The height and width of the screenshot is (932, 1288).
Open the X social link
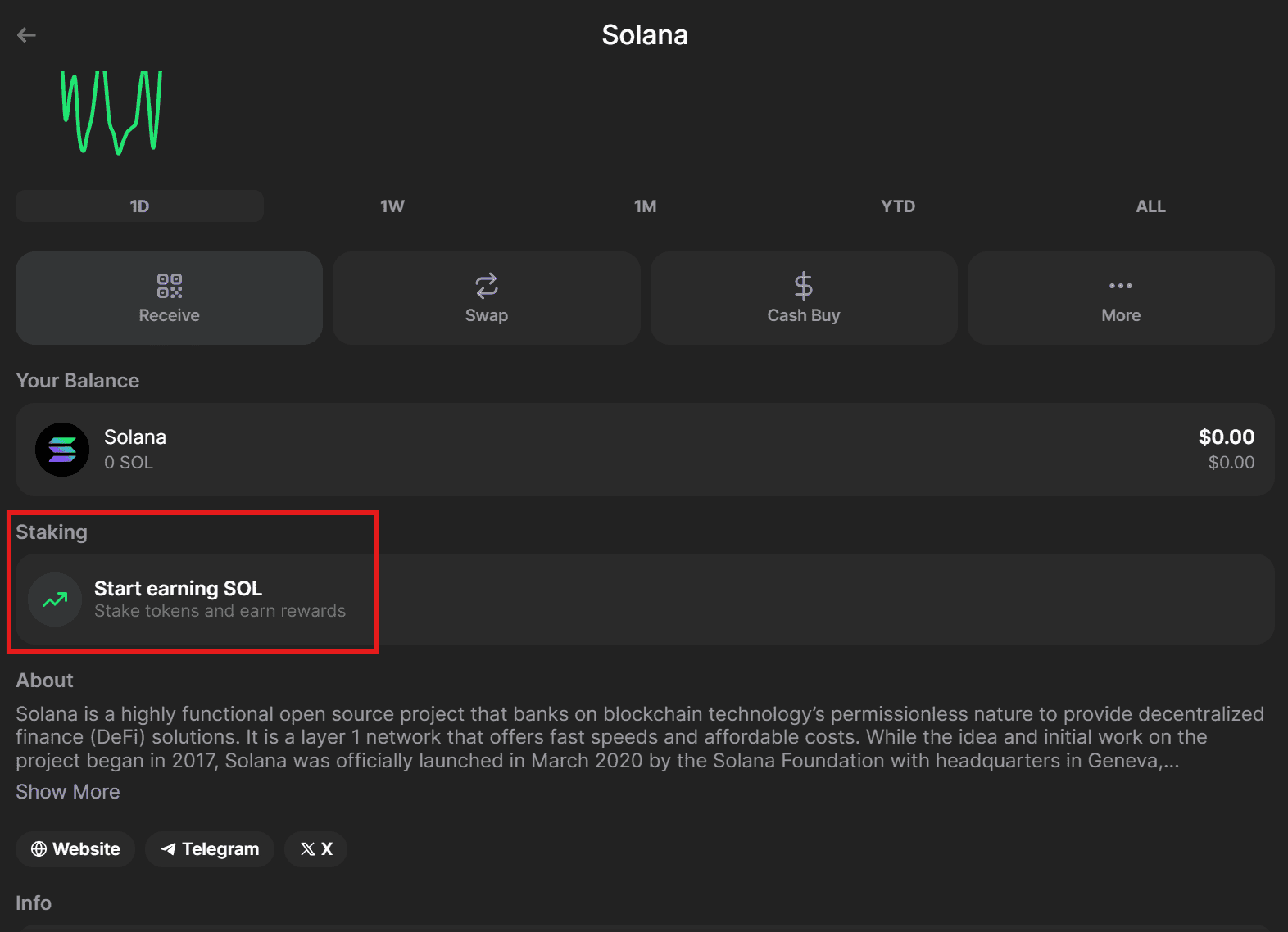[x=316, y=849]
